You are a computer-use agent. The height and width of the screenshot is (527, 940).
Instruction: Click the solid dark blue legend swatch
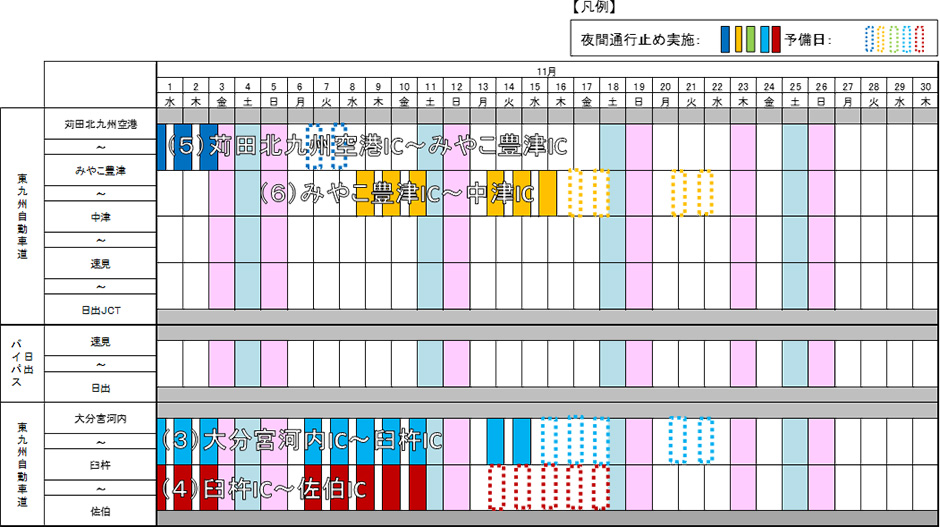click(x=725, y=40)
